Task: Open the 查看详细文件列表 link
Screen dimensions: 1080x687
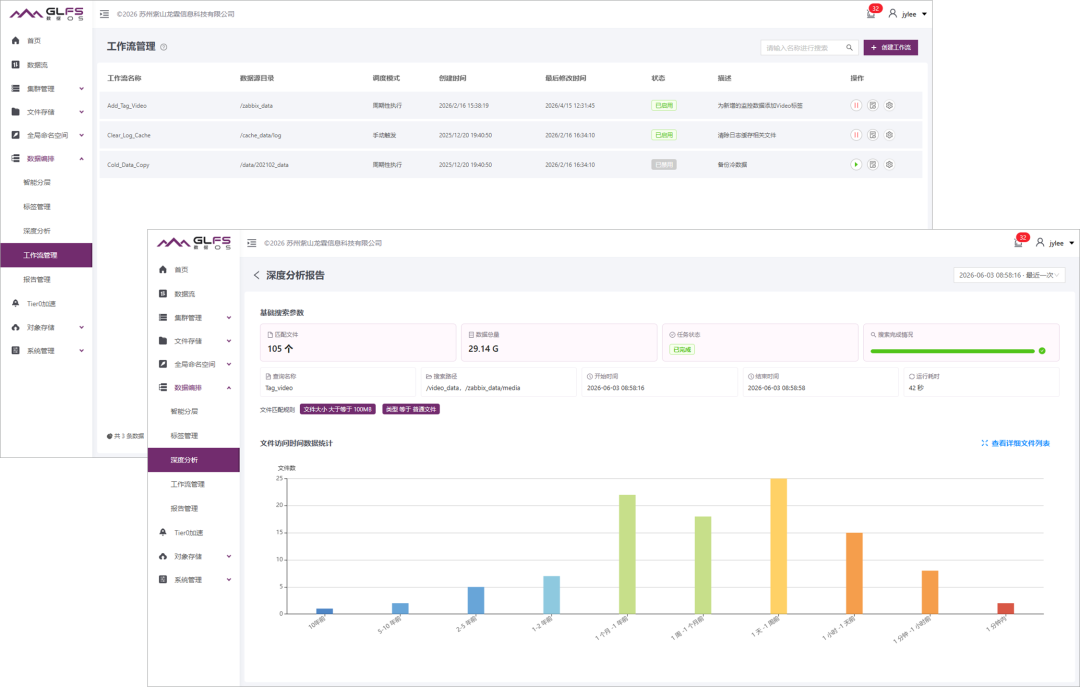Action: pyautogui.click(x=1016, y=443)
